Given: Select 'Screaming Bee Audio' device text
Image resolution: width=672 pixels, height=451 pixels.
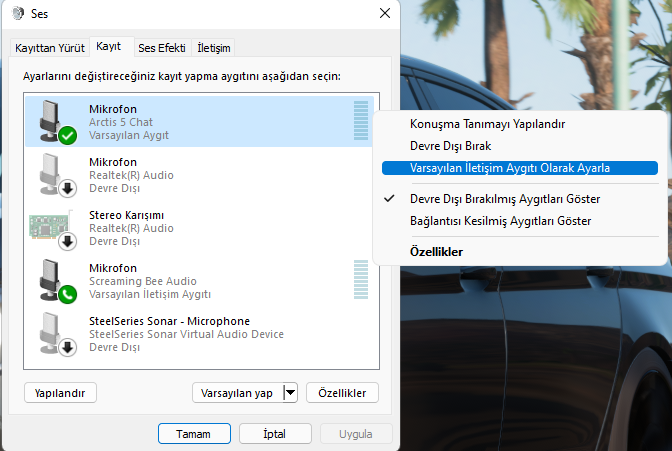Looking at the screenshot, I should (x=143, y=281).
